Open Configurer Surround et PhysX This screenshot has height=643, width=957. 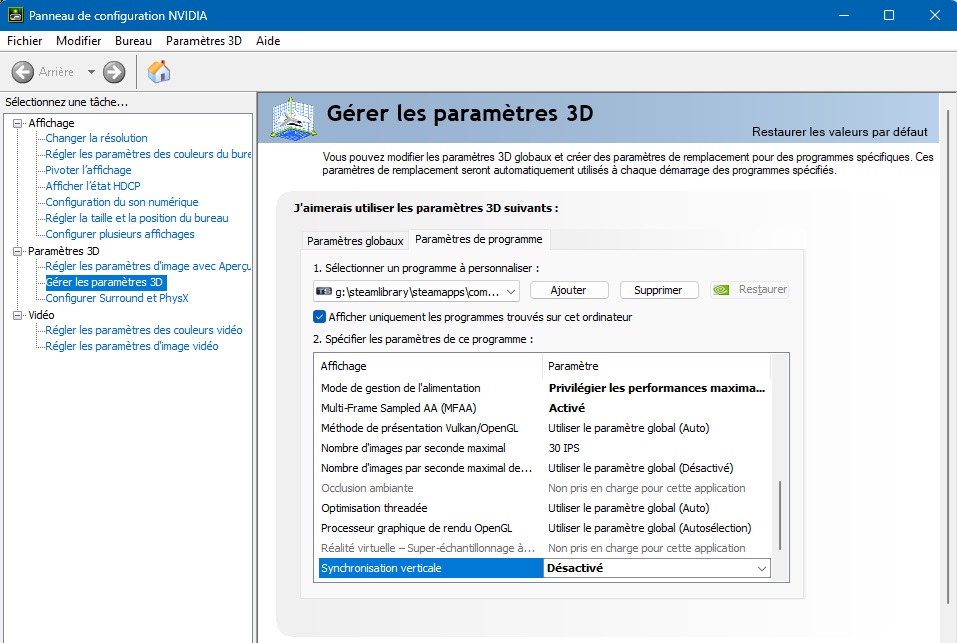click(x=117, y=298)
